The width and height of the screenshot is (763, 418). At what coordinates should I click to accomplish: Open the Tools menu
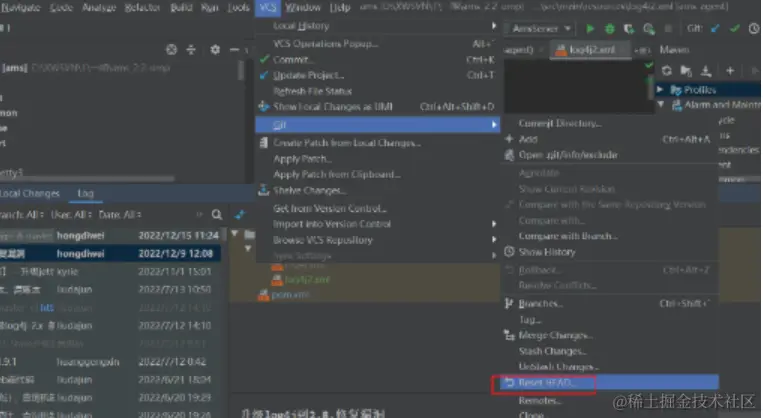[x=238, y=7]
